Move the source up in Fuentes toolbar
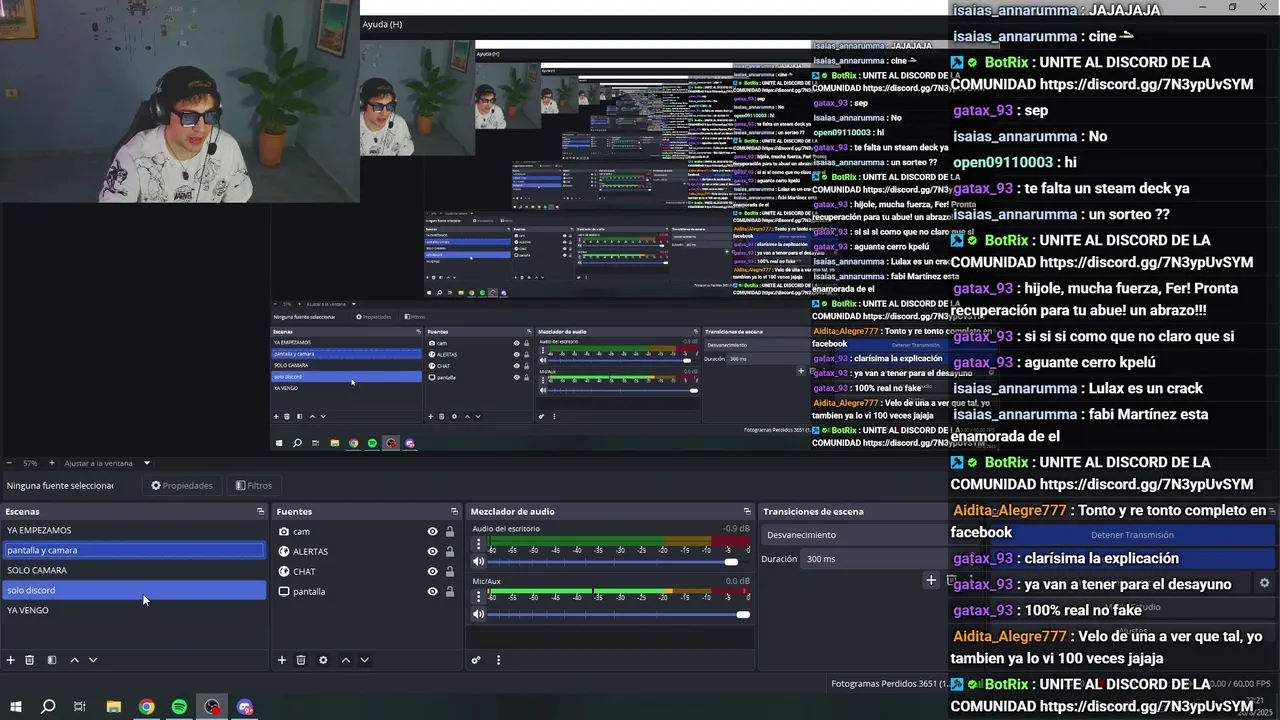Image resolution: width=1280 pixels, height=720 pixels. point(346,660)
